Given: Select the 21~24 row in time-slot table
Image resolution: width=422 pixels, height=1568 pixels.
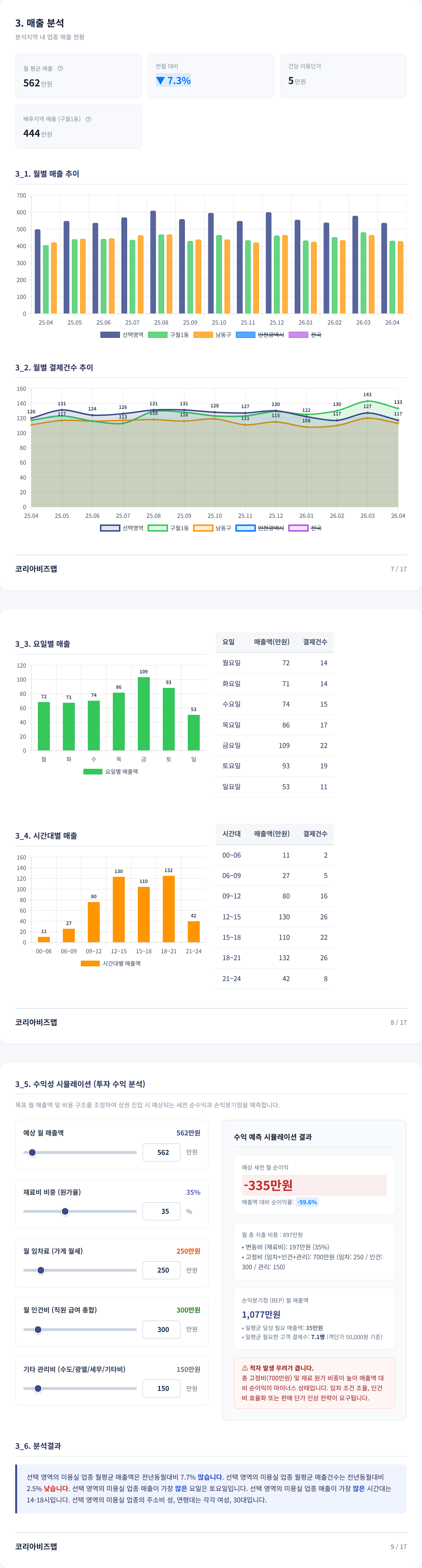Looking at the screenshot, I should tap(275, 978).
